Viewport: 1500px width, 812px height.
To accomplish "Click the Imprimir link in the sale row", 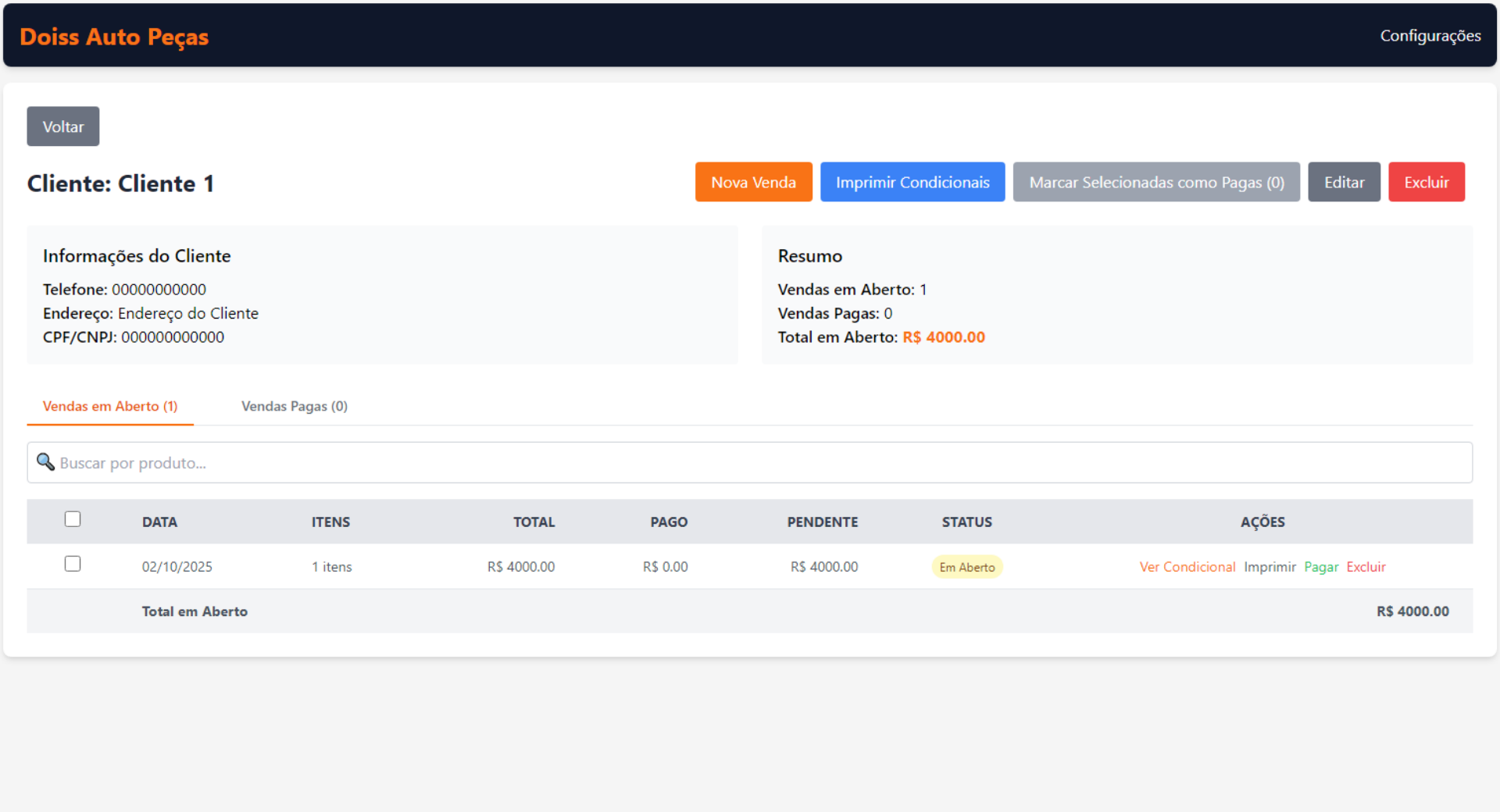I will (1270, 567).
